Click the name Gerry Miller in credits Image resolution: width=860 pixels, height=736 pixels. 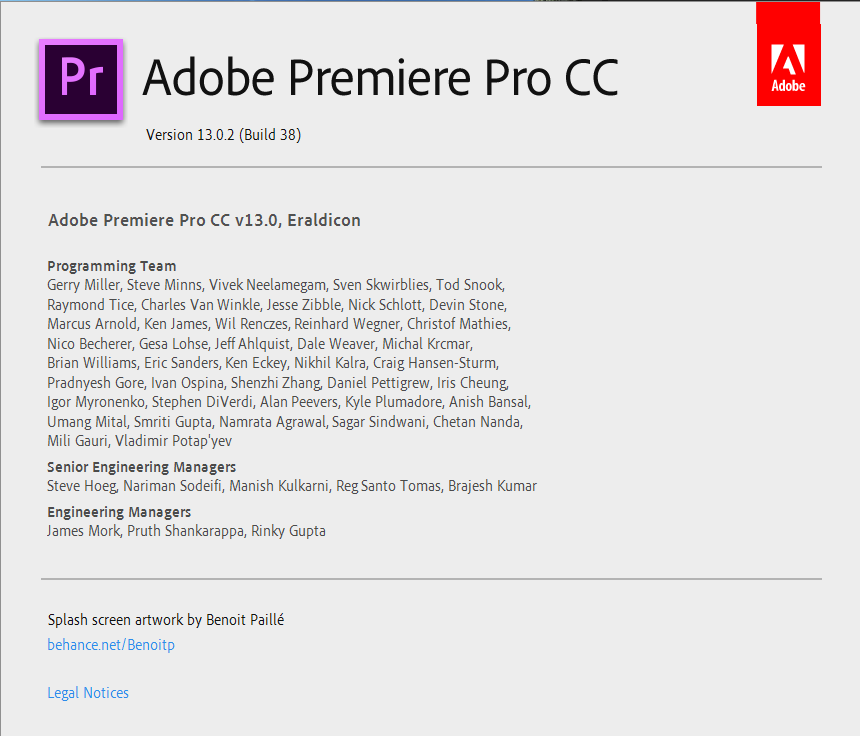point(83,285)
